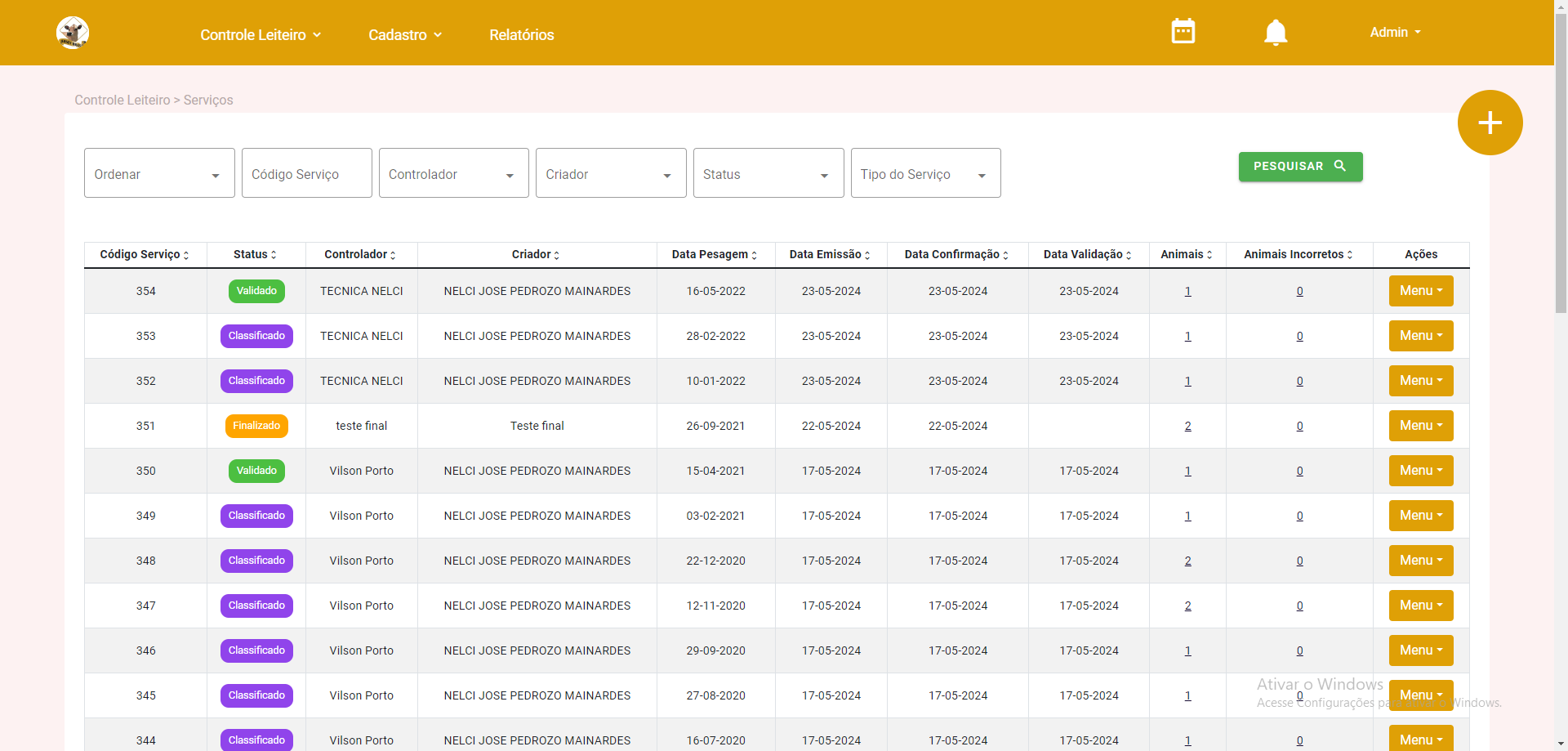Sort by Data Validação column arrows
The width and height of the screenshot is (1568, 751).
point(1129,255)
